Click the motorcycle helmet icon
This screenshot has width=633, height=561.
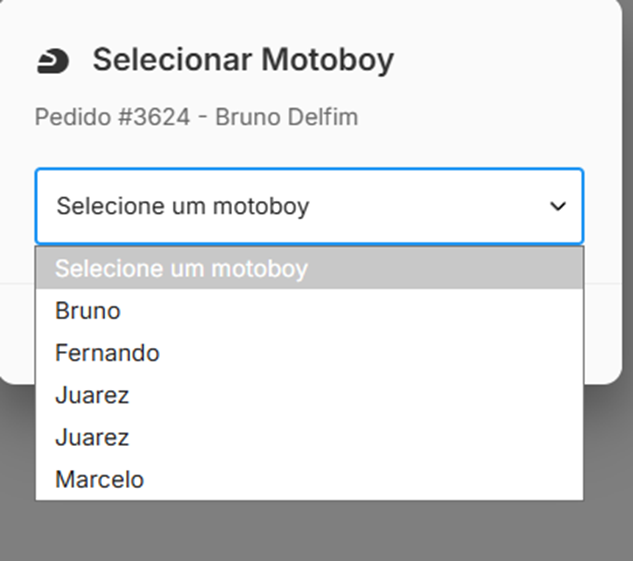[53, 61]
